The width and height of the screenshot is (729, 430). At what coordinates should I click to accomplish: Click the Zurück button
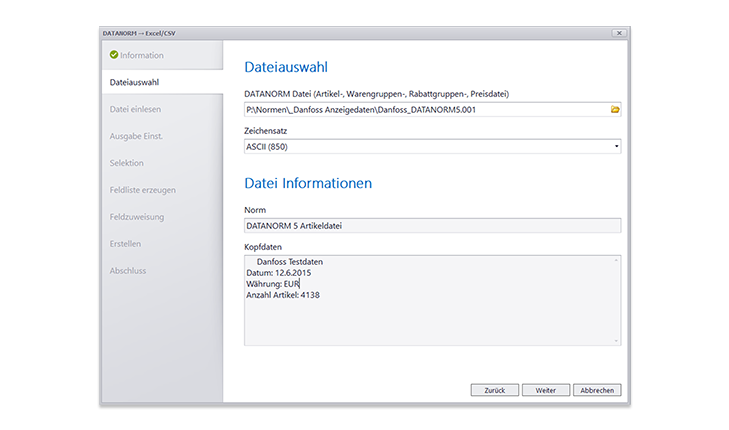coord(495,390)
